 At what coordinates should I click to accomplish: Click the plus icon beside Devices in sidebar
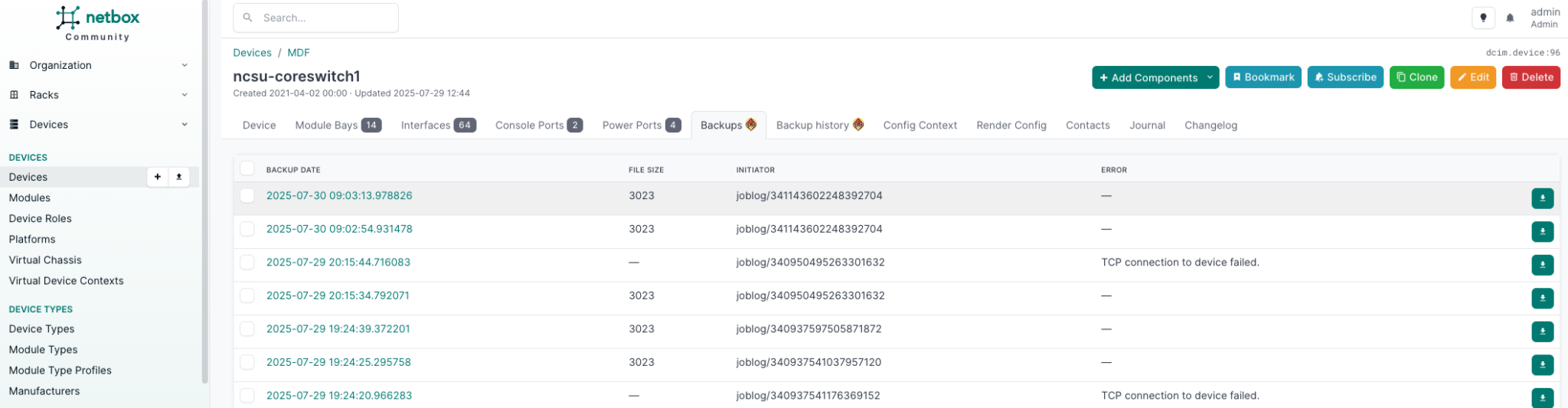(x=158, y=177)
